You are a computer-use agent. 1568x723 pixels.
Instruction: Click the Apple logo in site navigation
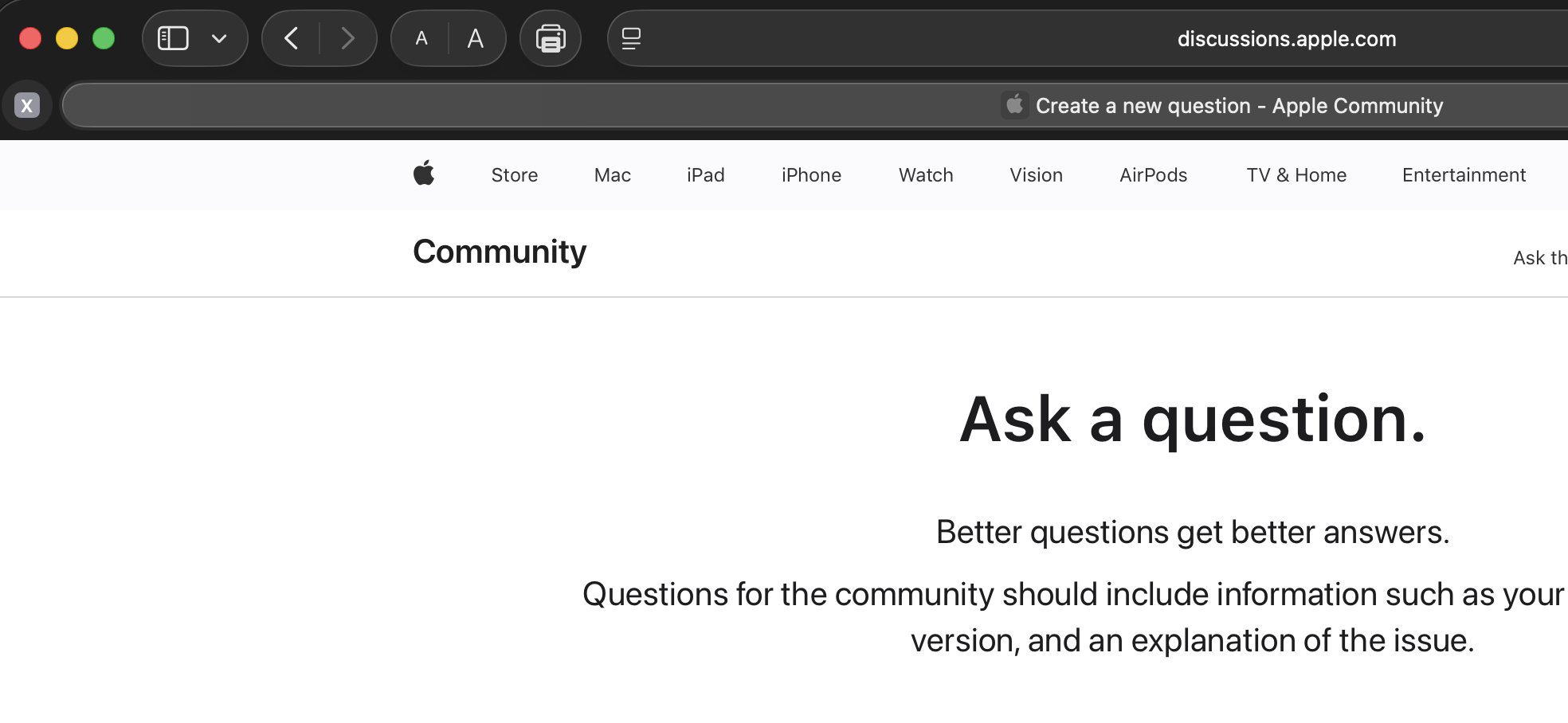[x=424, y=174]
